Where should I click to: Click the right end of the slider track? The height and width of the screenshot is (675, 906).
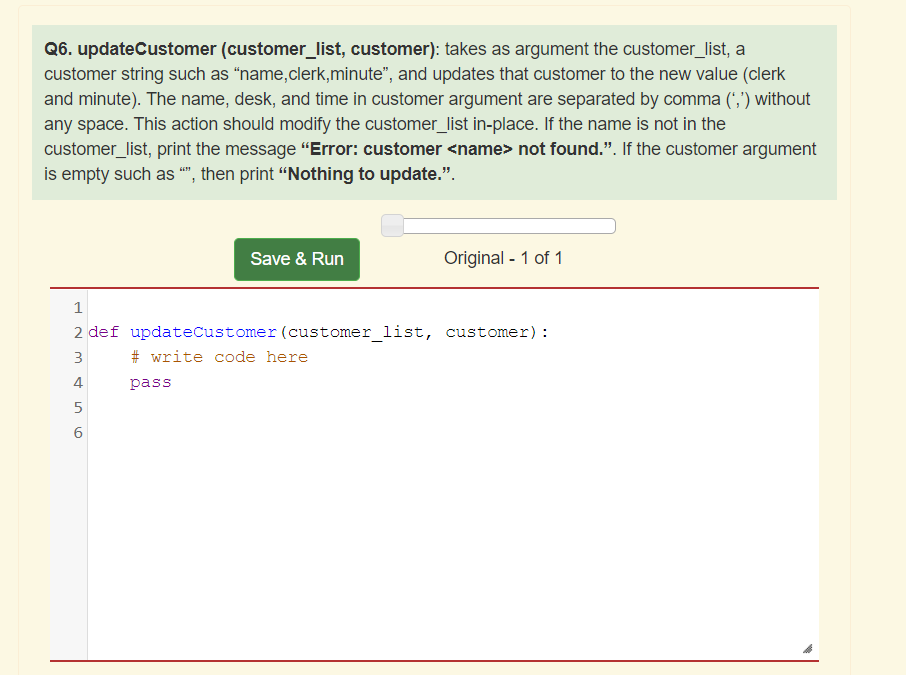(x=608, y=225)
